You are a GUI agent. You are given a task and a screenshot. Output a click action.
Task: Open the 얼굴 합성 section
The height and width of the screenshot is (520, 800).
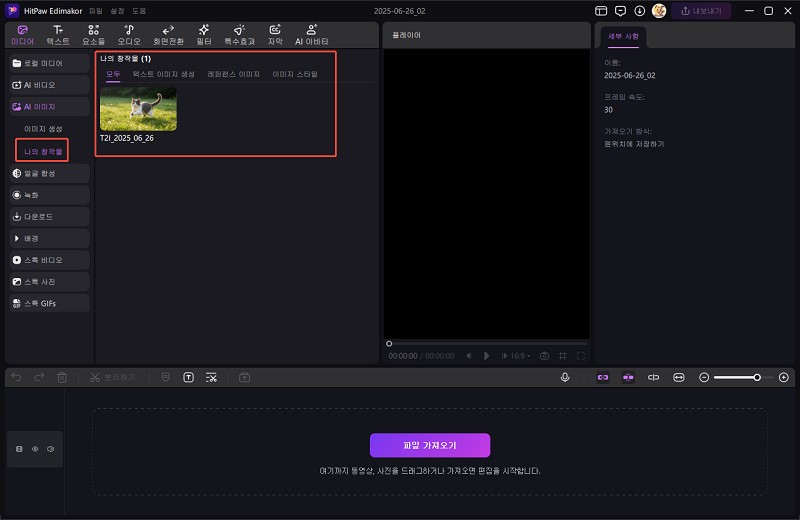coord(49,174)
